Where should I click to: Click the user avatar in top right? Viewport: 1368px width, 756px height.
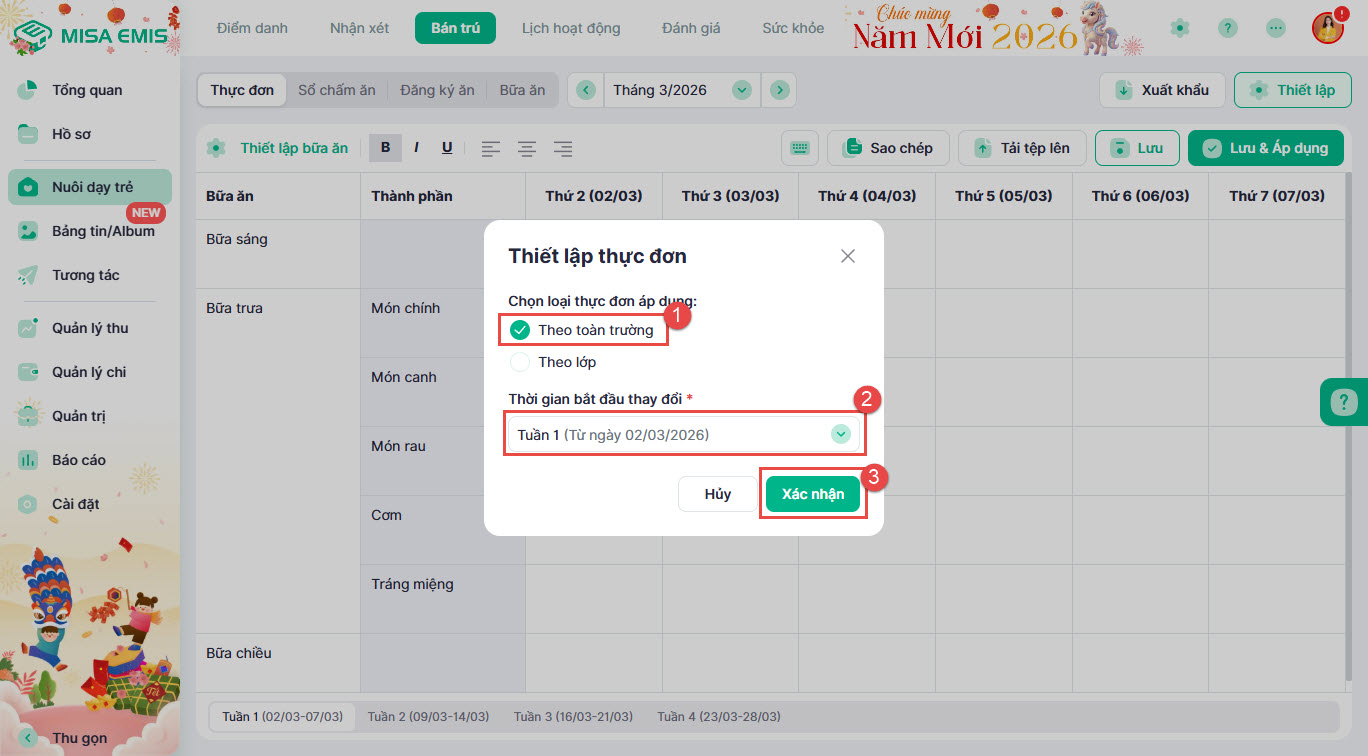point(1327,28)
